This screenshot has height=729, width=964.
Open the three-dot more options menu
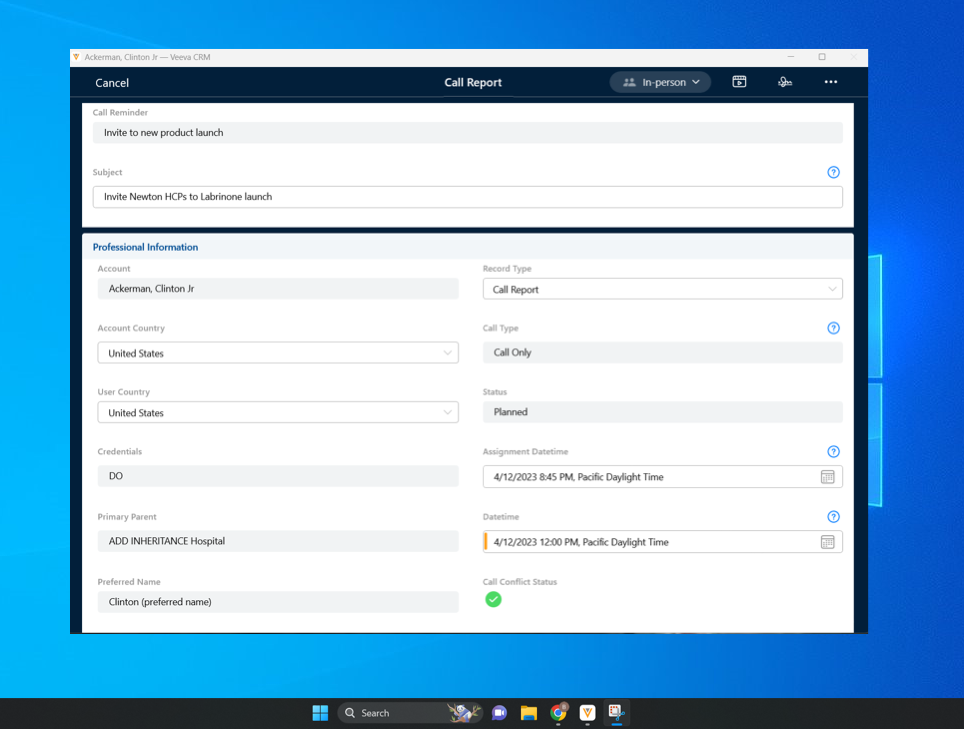[830, 82]
